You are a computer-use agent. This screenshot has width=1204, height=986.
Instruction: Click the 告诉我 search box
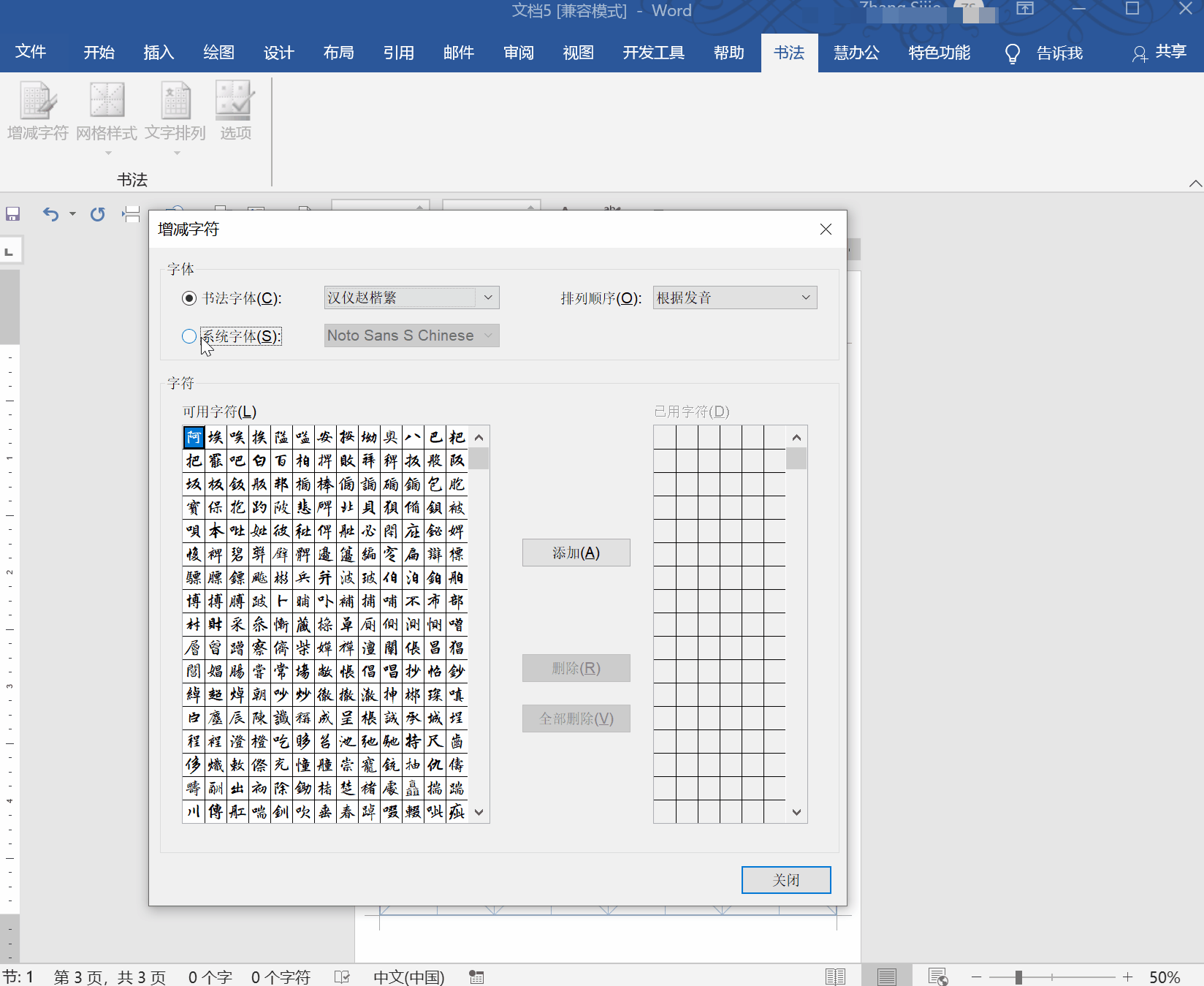click(x=1059, y=53)
